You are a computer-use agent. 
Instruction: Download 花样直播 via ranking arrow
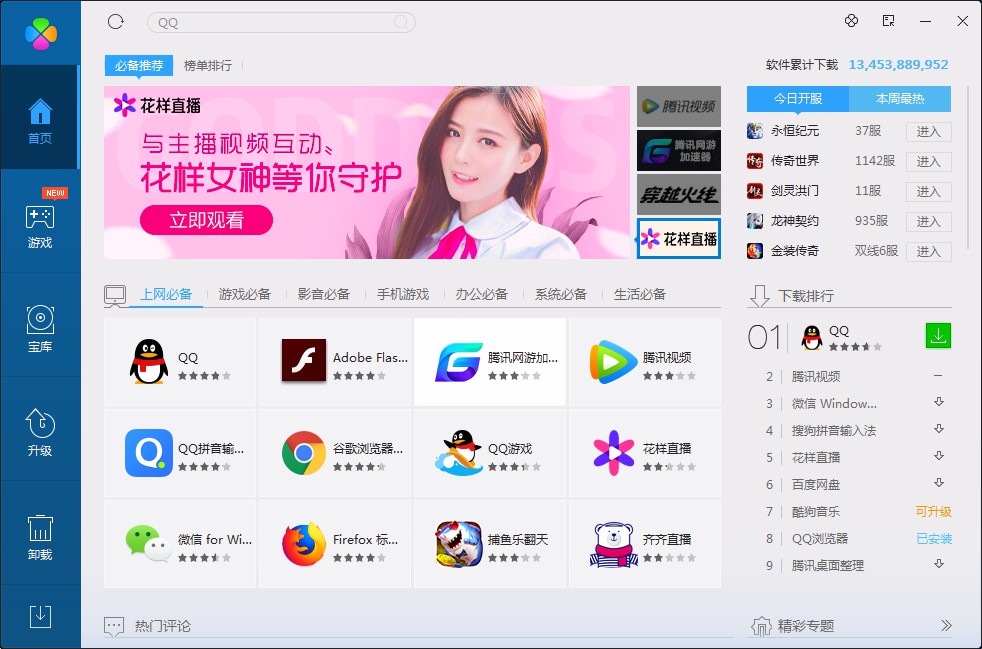(939, 456)
